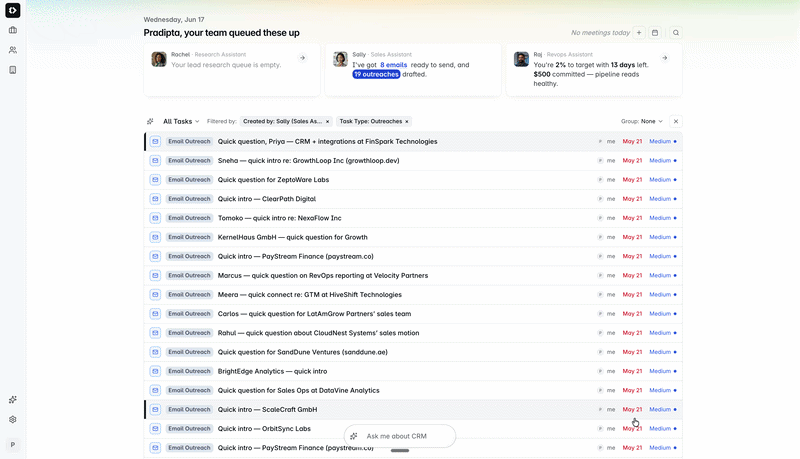
Task: Open the companies building icon in sidebar
Action: coord(13,70)
